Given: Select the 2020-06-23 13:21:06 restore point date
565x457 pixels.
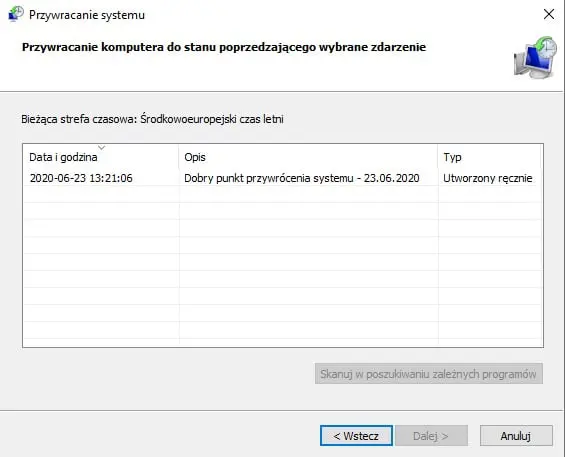Looking at the screenshot, I should point(81,178).
